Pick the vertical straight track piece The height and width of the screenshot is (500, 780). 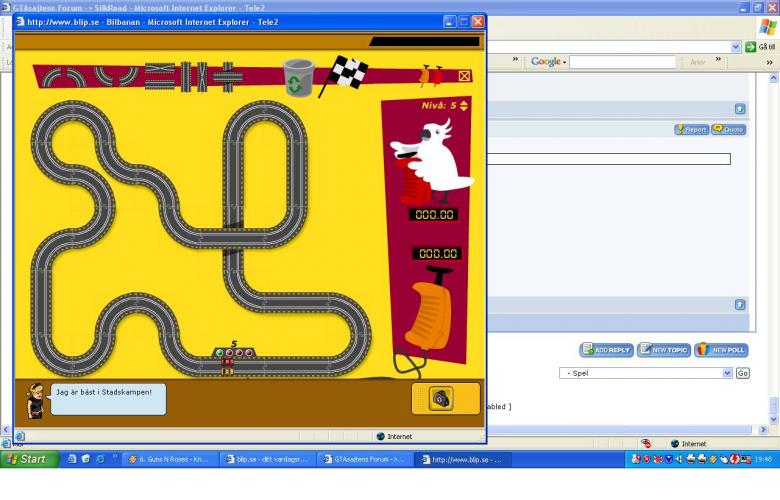[x=186, y=77]
